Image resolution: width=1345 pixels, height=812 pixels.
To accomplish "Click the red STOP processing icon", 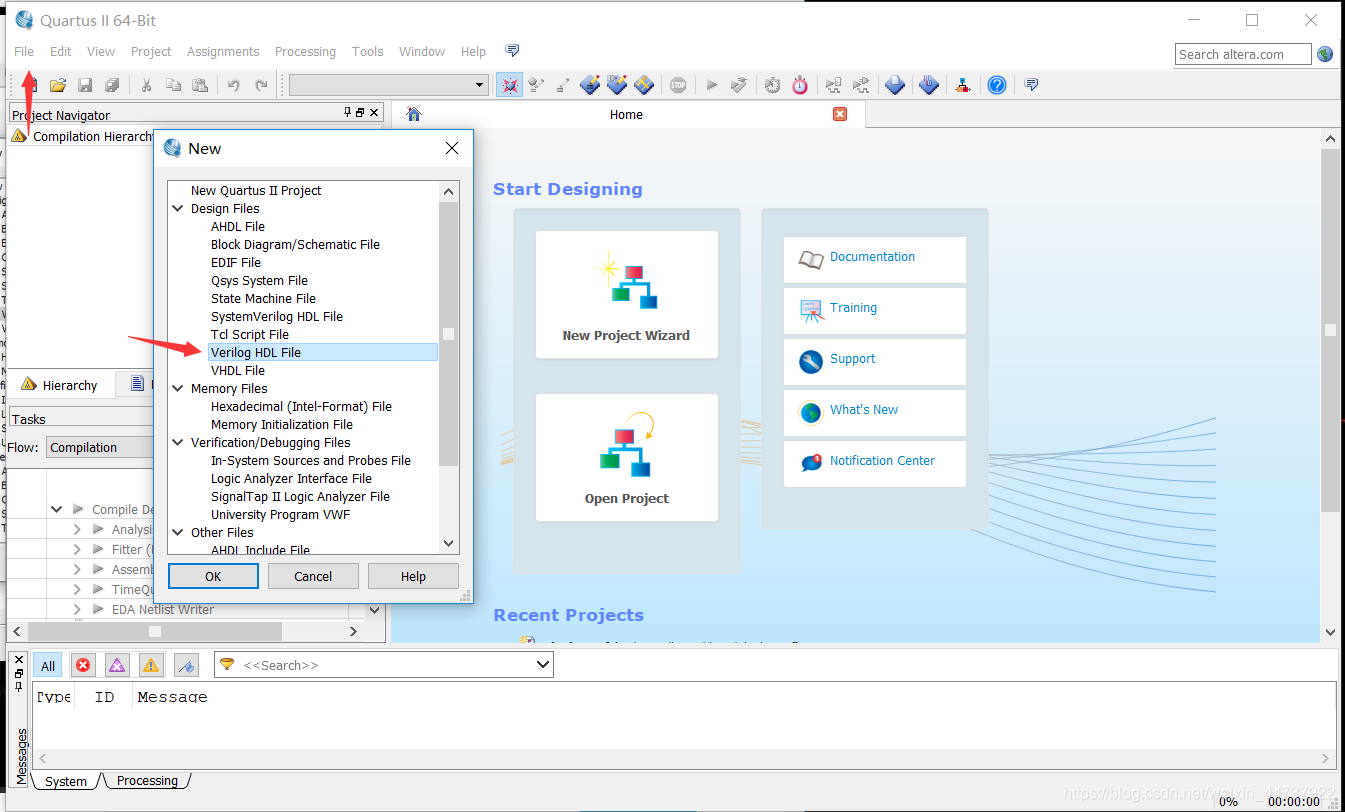I will [678, 85].
